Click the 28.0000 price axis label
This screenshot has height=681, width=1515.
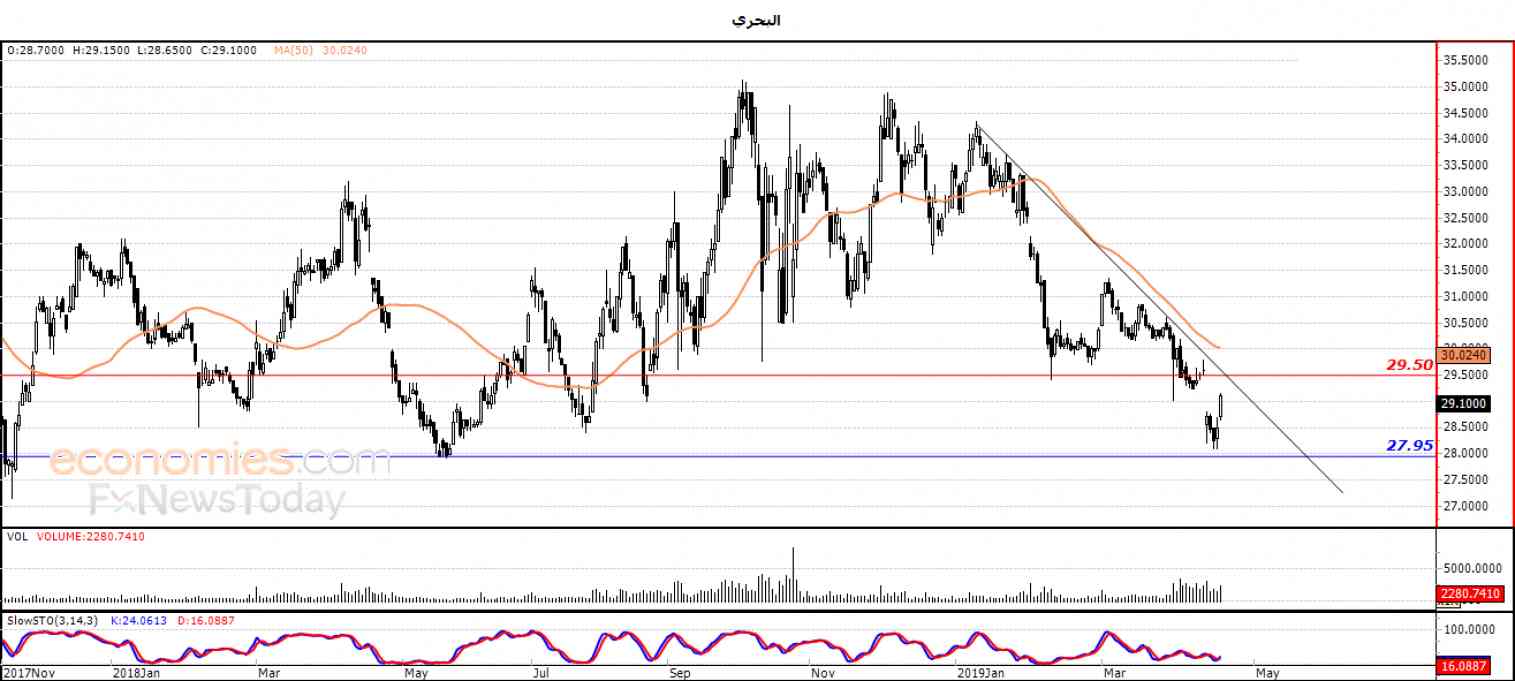click(1466, 454)
